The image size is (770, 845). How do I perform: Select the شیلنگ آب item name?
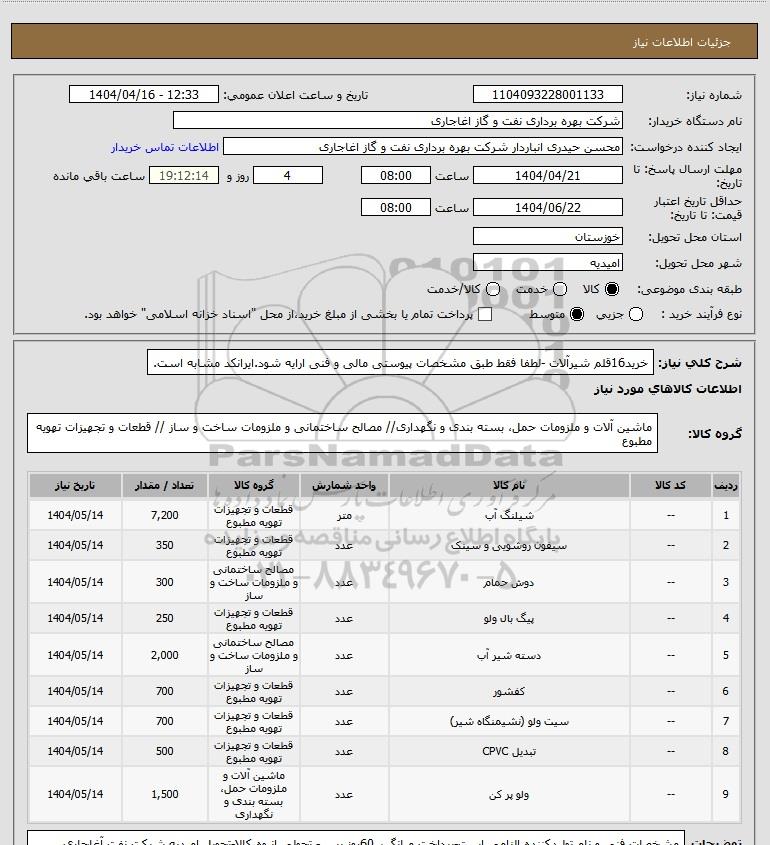coord(509,516)
